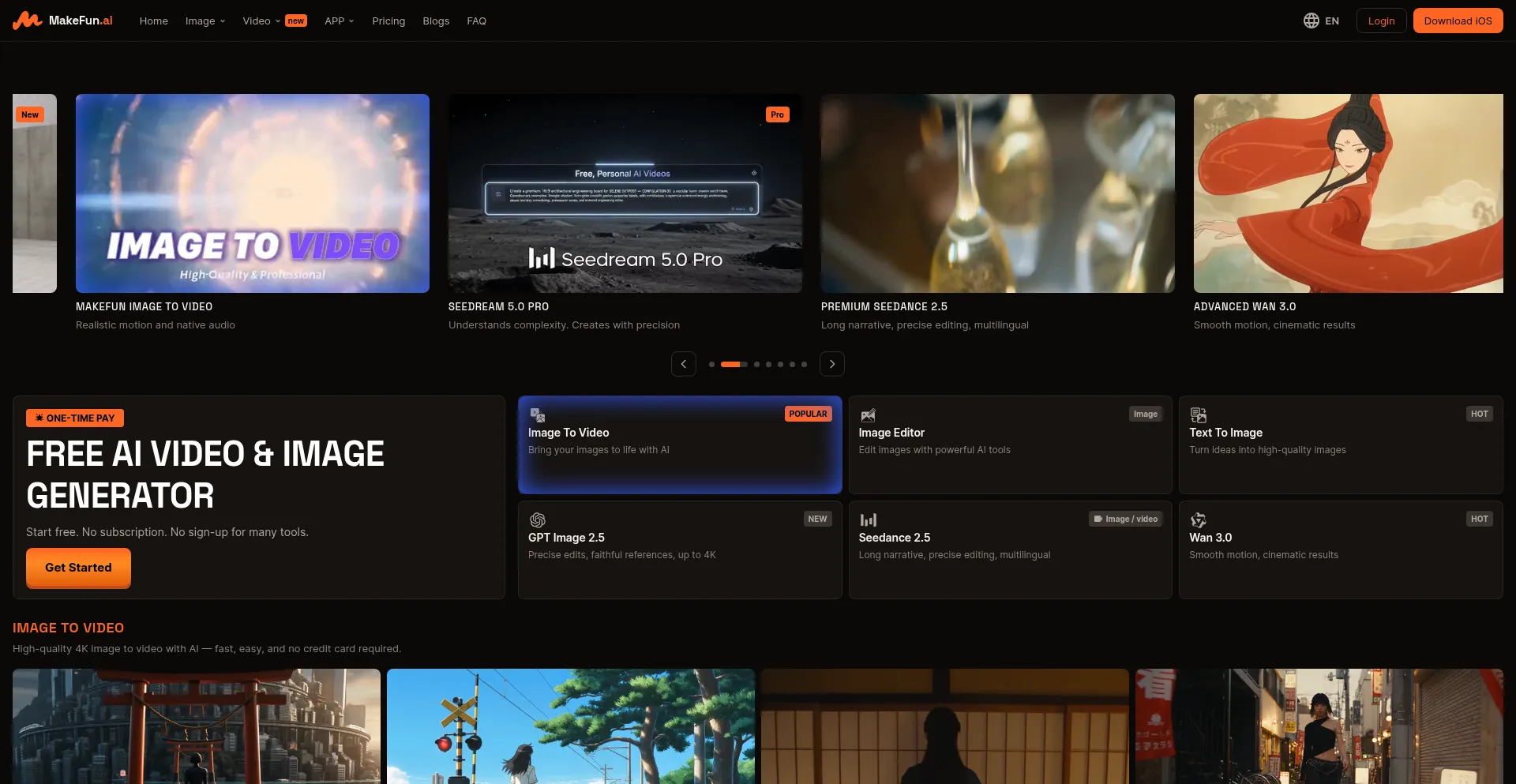Click the SEEDREAM 5.0 PRO title
1516x784 pixels.
point(498,306)
